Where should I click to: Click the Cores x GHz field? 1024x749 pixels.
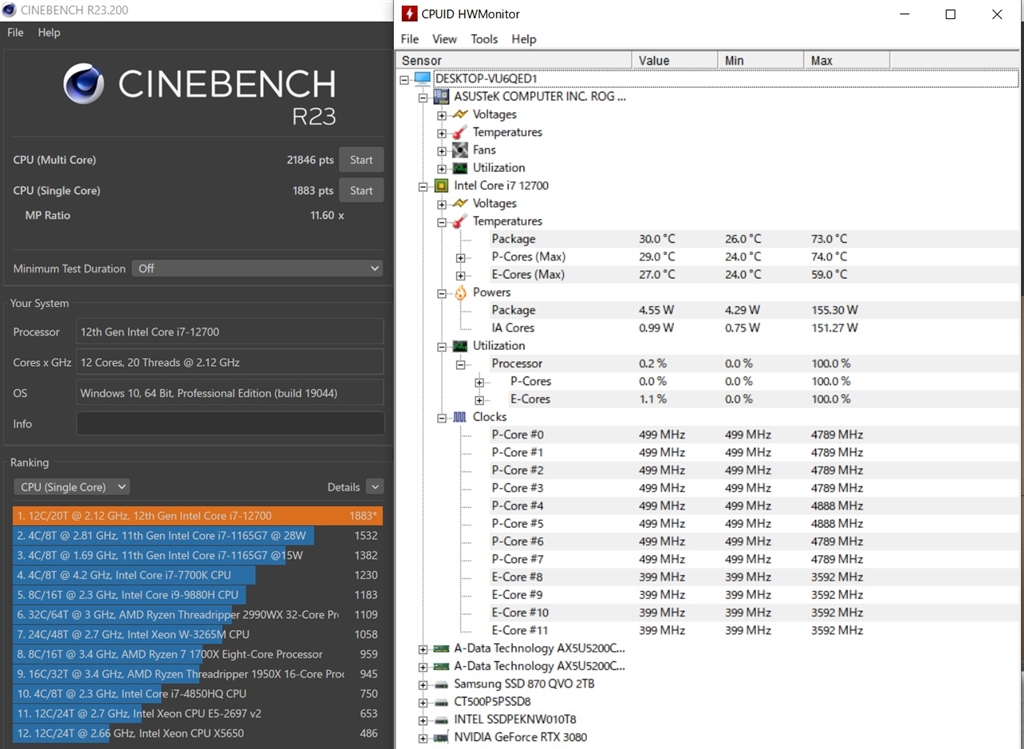230,362
